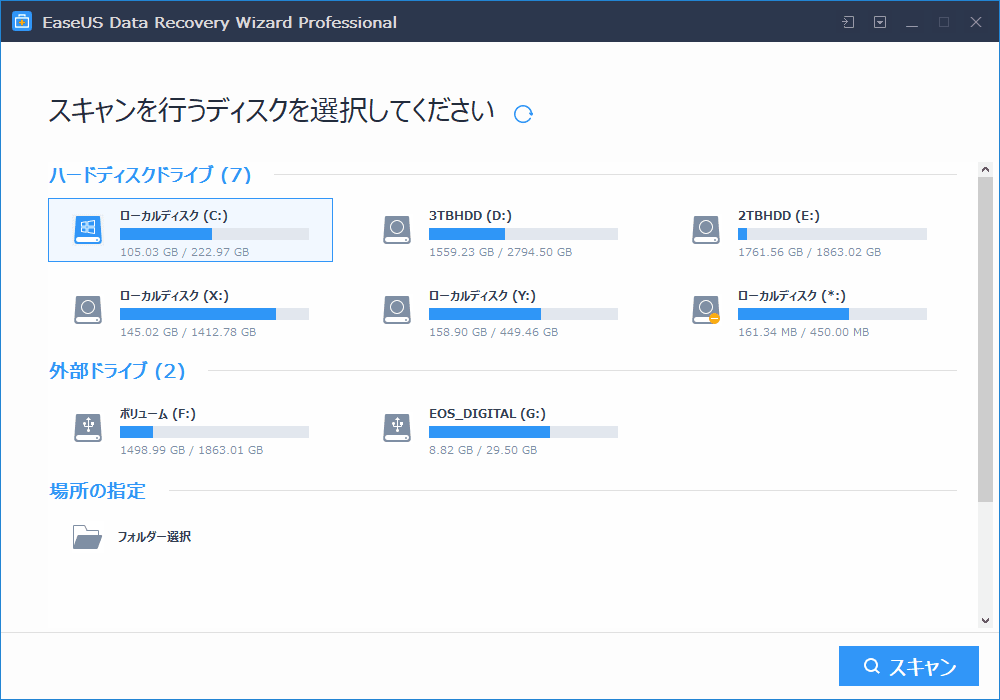Click the 外部ドライブ (2) section header
This screenshot has height=700, width=1000.
[118, 371]
